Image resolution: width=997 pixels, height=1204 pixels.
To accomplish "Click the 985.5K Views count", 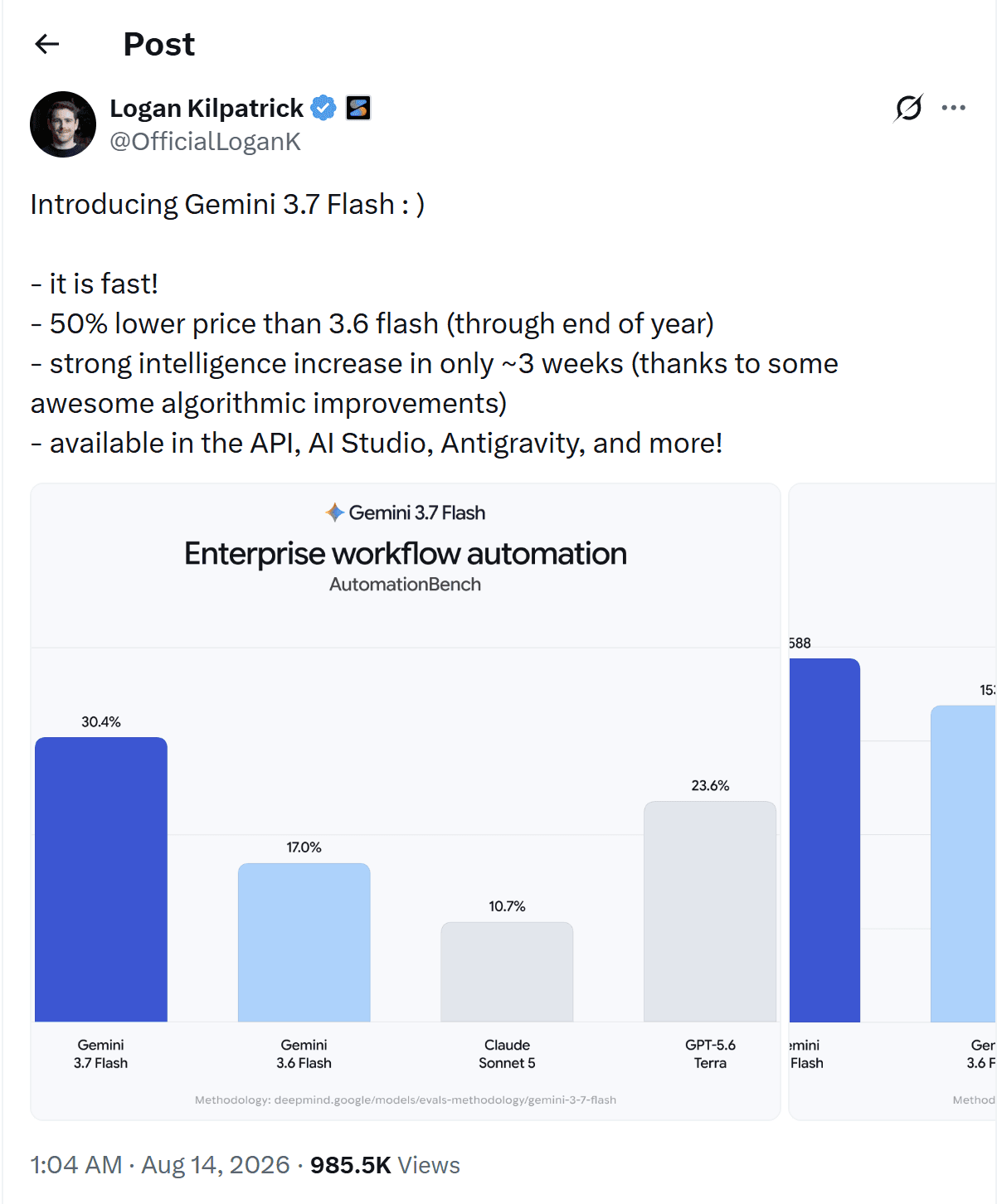I will point(385,1165).
